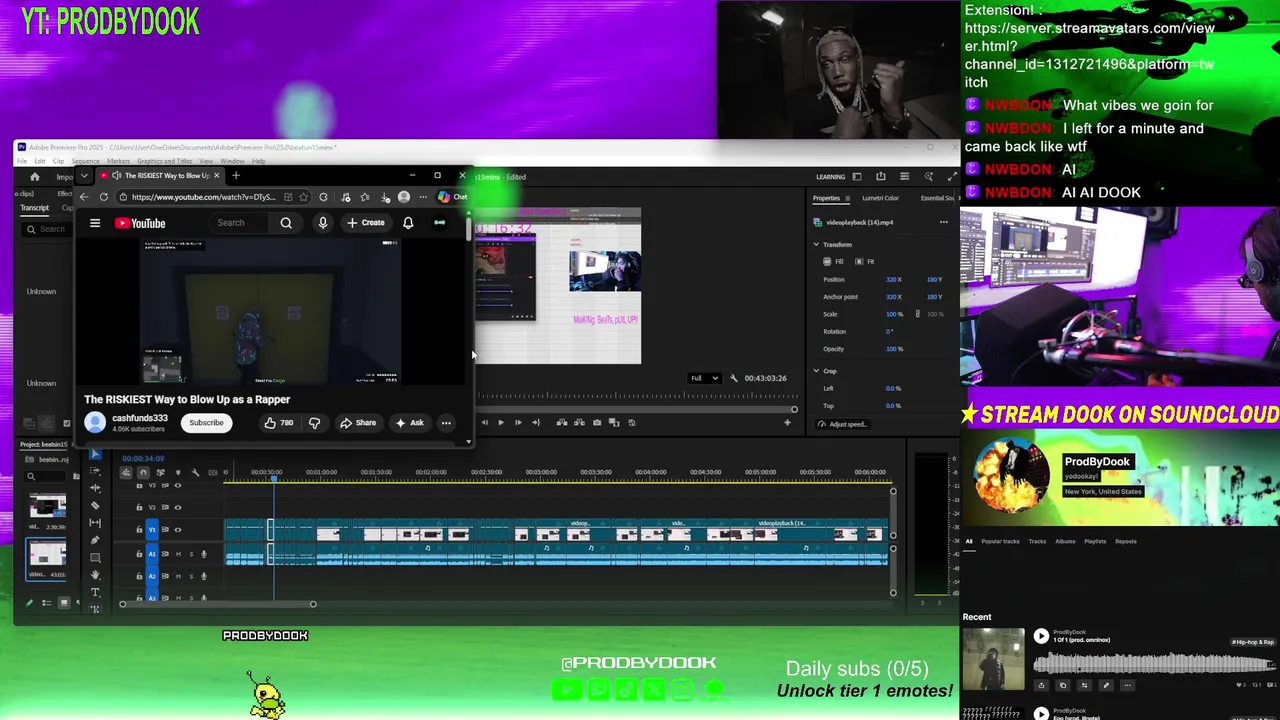Toggle Snap in timeline magnet icon
The height and width of the screenshot is (720, 1280).
pyautogui.click(x=143, y=472)
